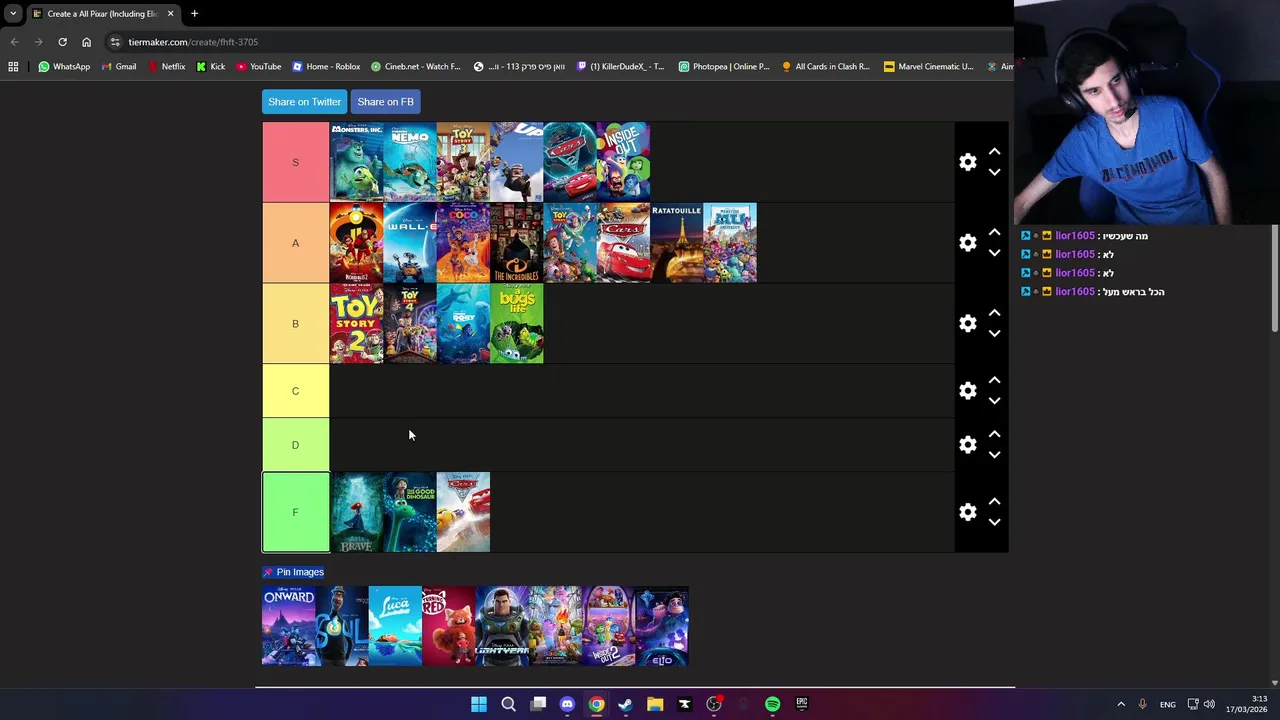Open the Home - Roblox bookmark
1280x720 pixels.
326,67
